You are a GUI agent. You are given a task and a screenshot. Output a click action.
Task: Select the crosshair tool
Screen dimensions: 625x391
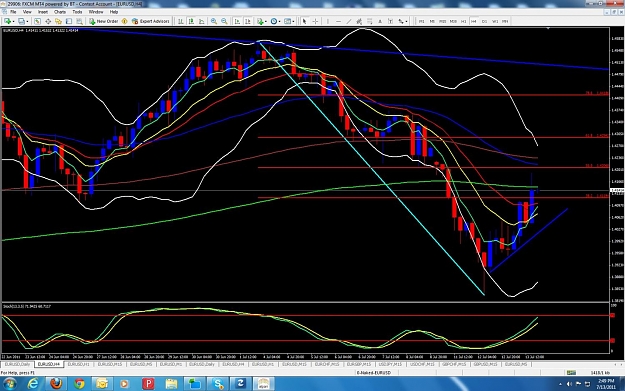point(315,21)
